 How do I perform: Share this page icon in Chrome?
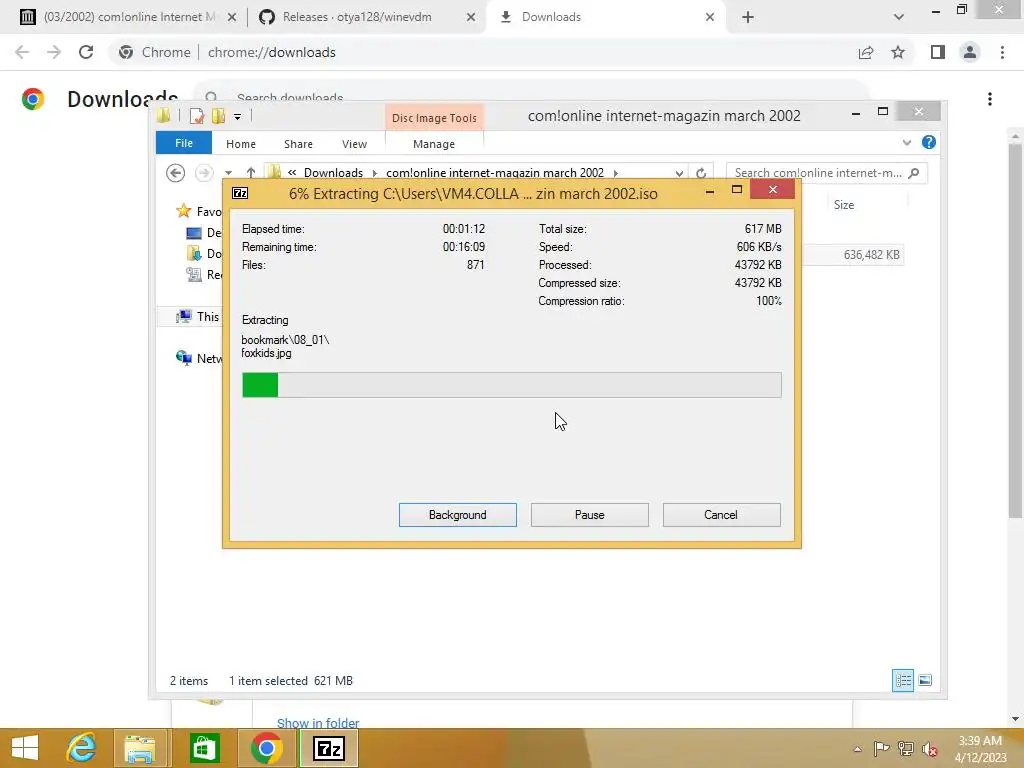(x=866, y=52)
